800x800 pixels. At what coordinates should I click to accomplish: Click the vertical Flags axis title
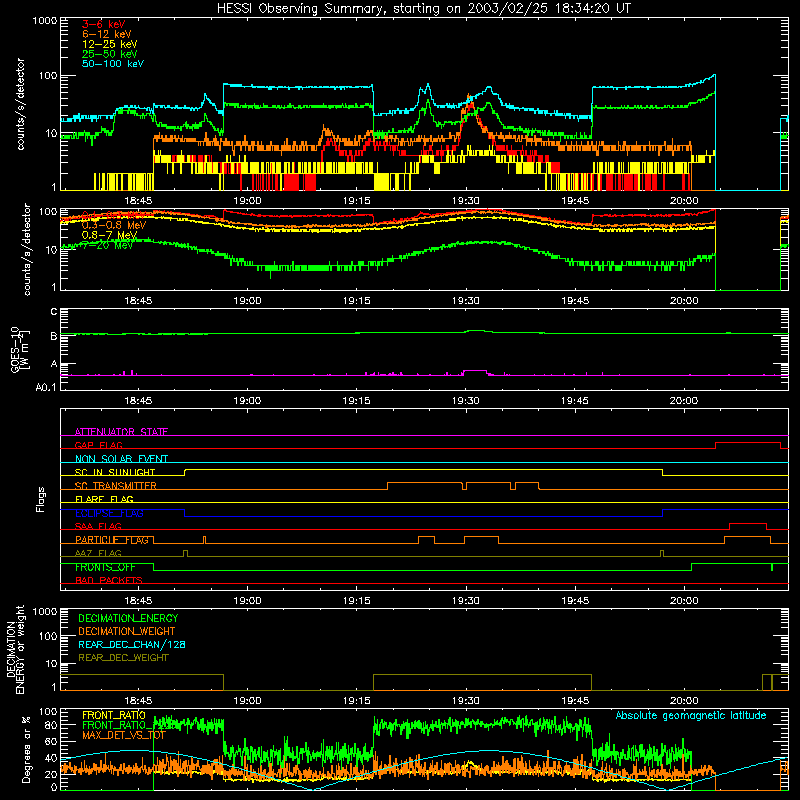(41, 499)
